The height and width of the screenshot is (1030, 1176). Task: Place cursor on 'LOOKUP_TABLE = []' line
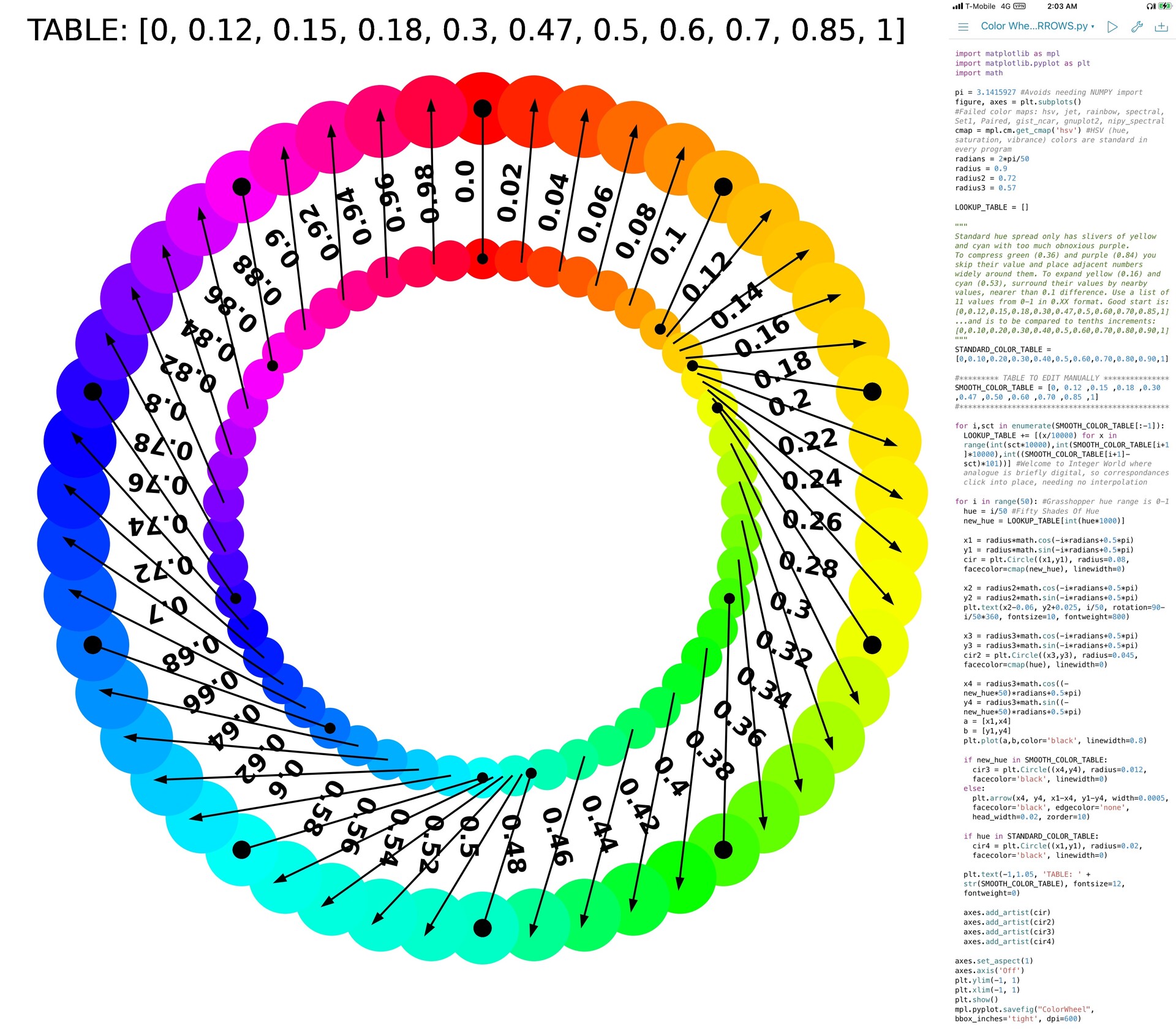point(991,207)
